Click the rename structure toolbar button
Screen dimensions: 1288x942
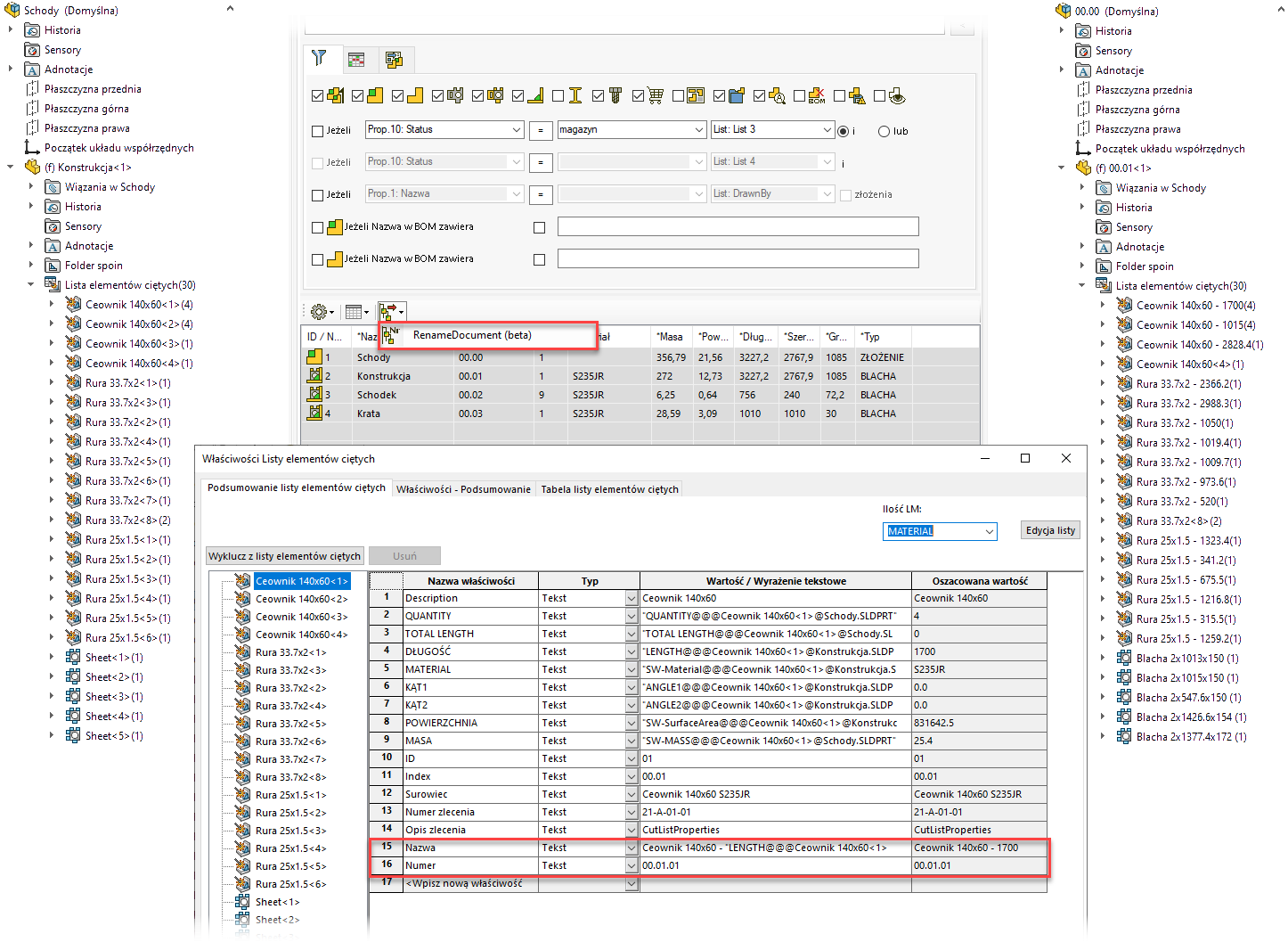tap(392, 312)
